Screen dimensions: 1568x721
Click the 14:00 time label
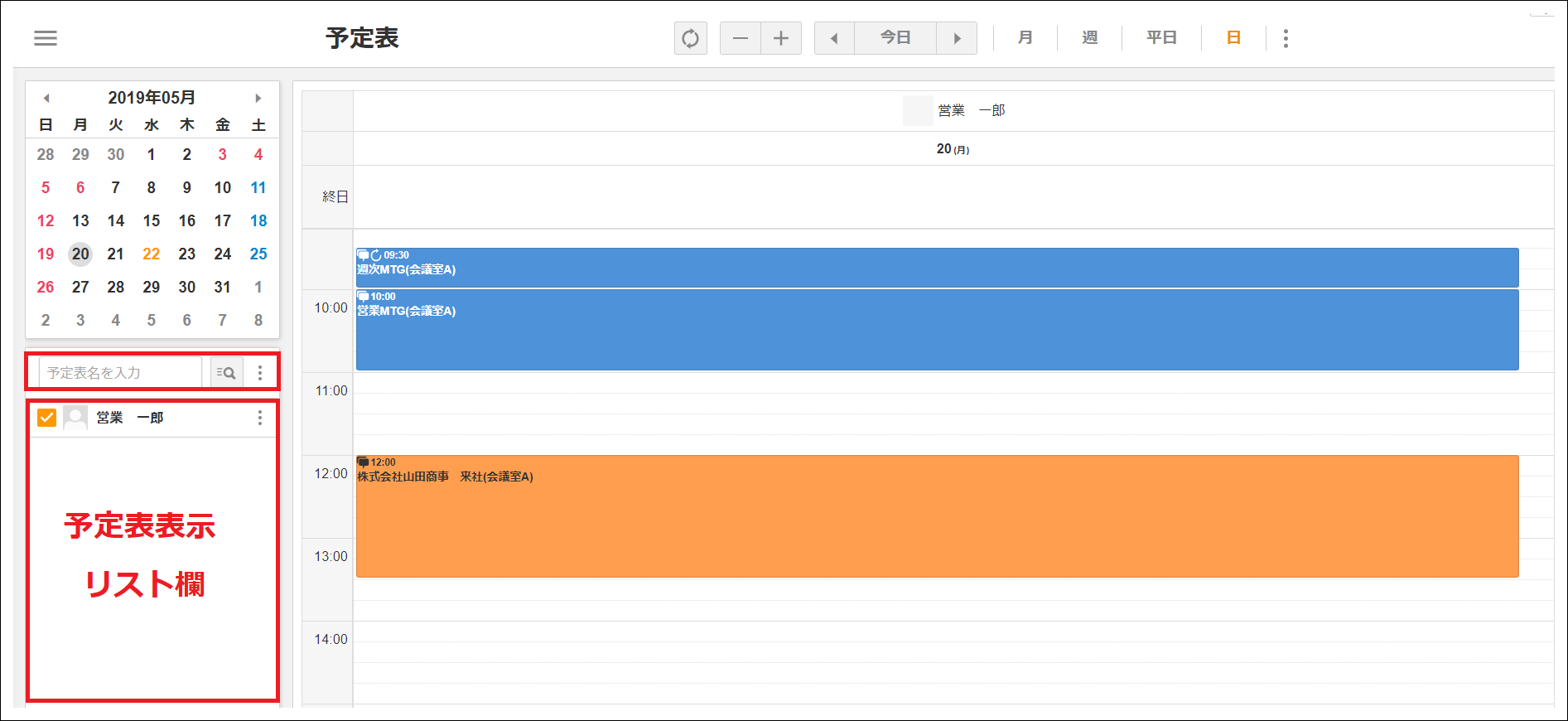pos(331,639)
